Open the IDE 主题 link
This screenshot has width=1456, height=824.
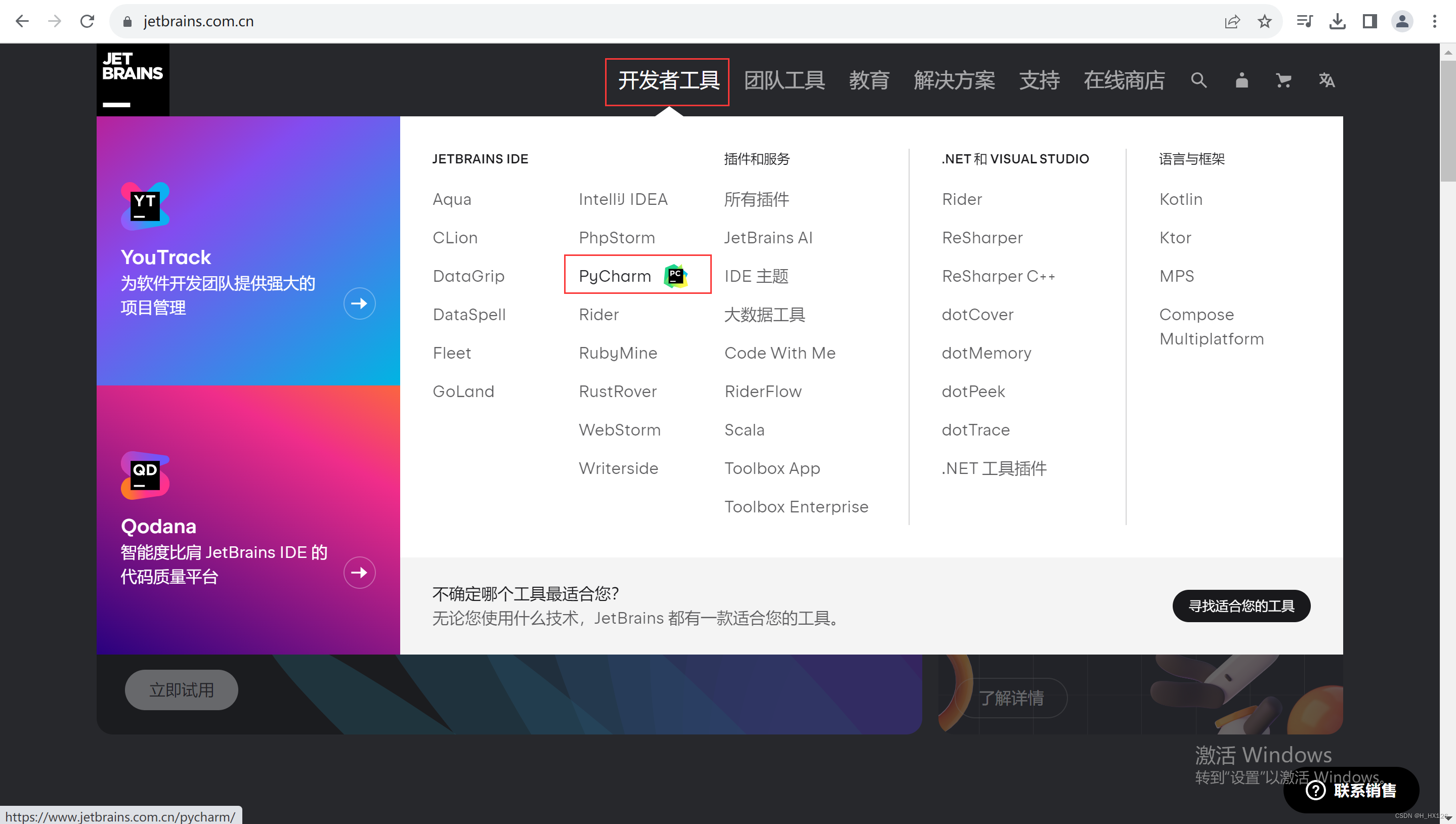756,276
